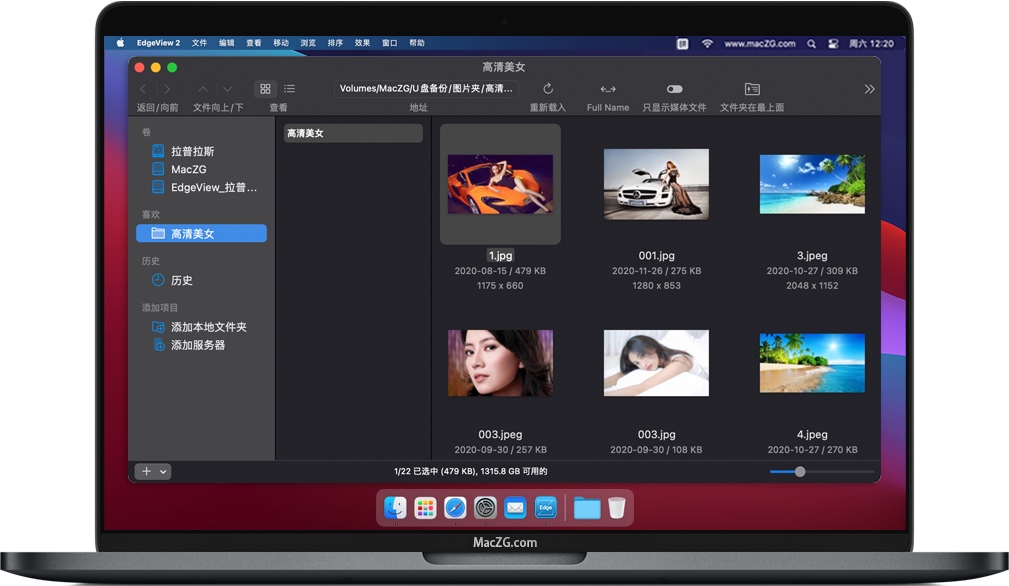Click the address path field

click(x=427, y=89)
